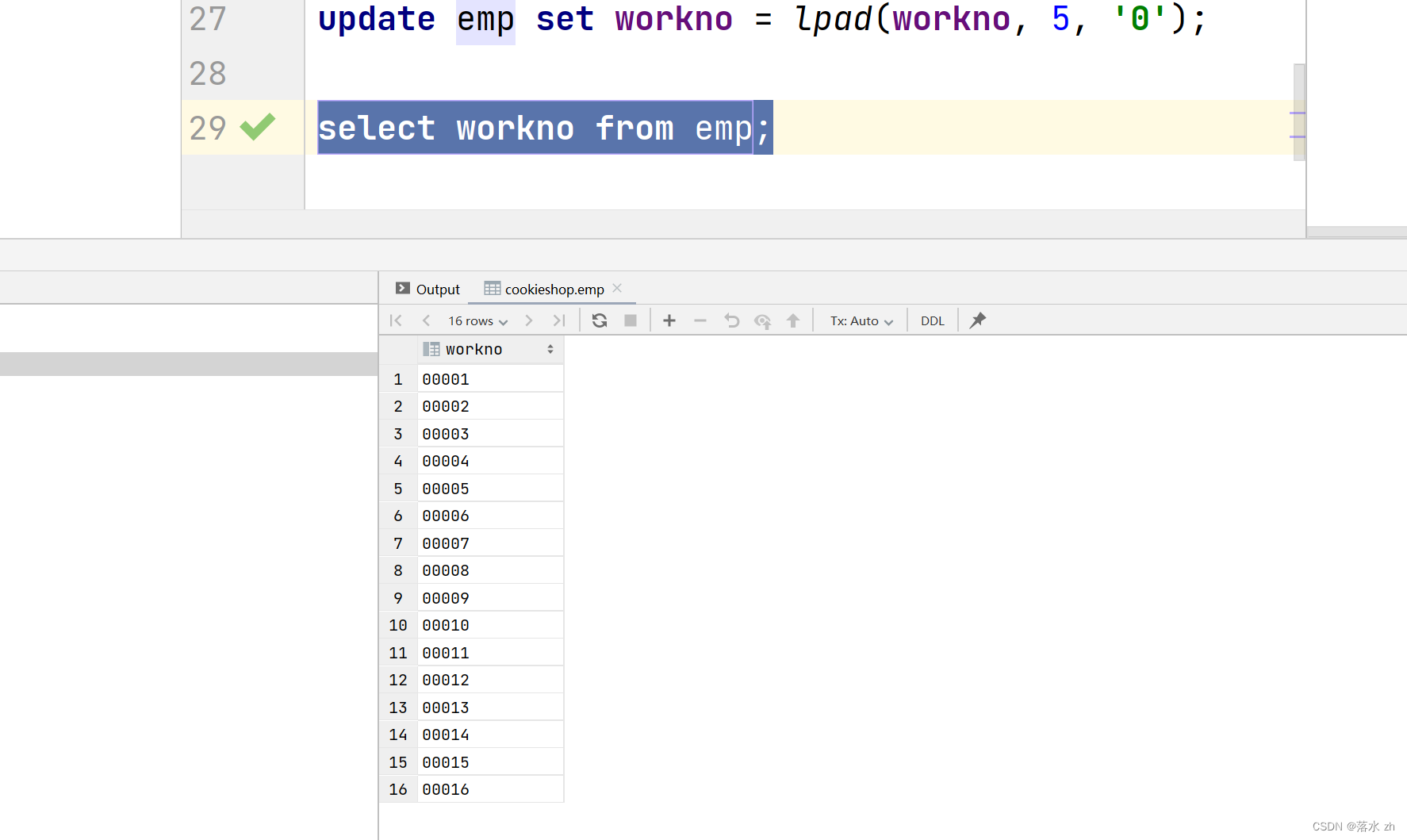Open the 16 rows page size dropdown
1407x840 pixels.
[478, 321]
